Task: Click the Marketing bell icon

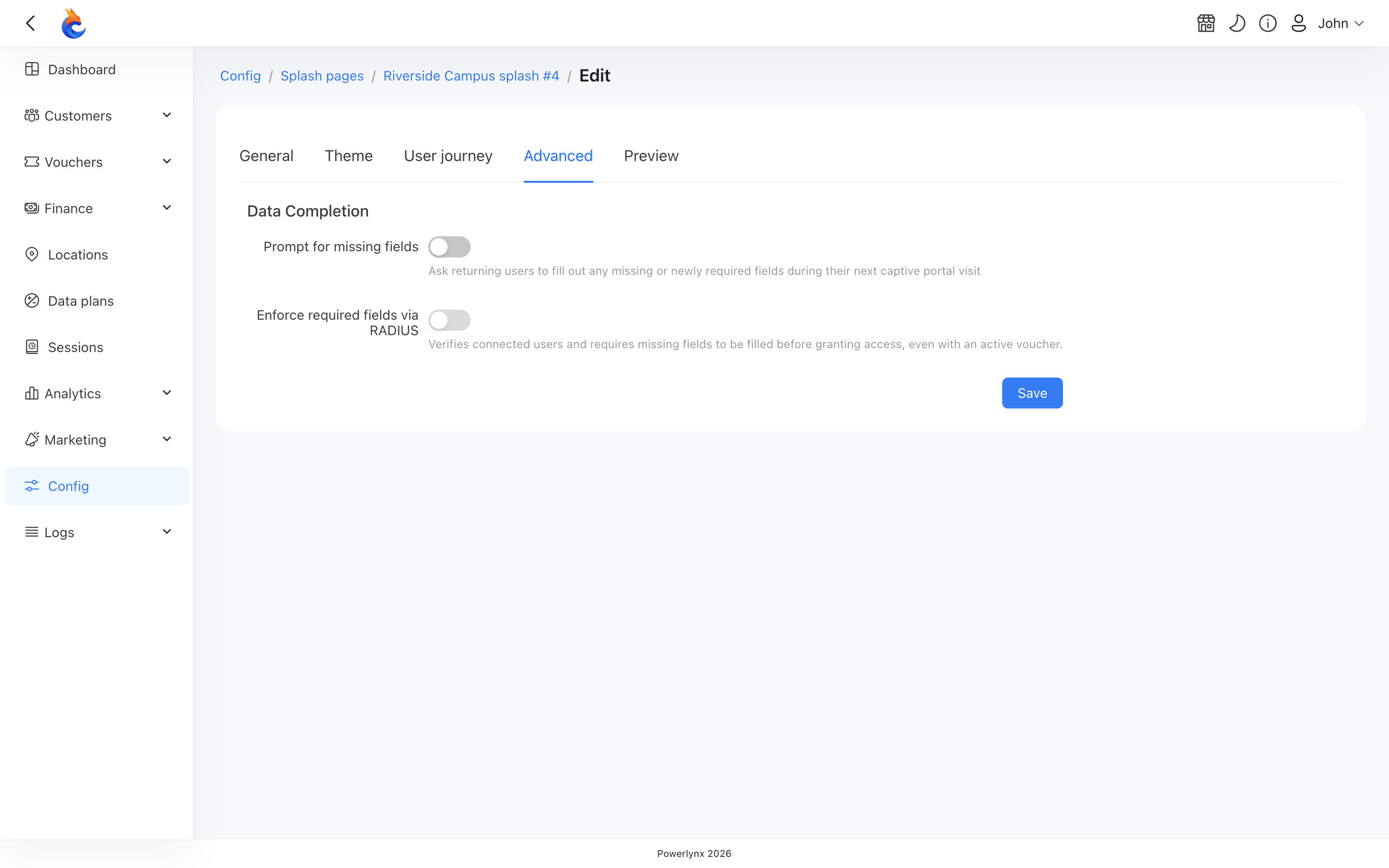Action: click(31, 439)
